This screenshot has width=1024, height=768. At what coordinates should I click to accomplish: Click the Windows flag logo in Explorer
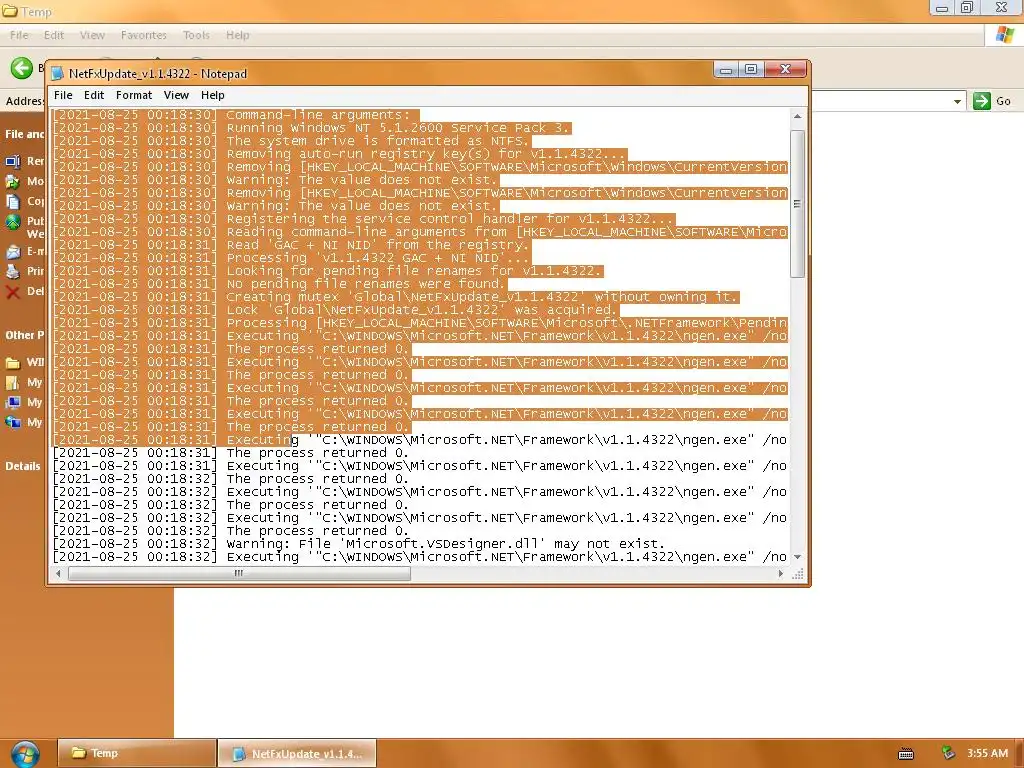click(x=1005, y=35)
